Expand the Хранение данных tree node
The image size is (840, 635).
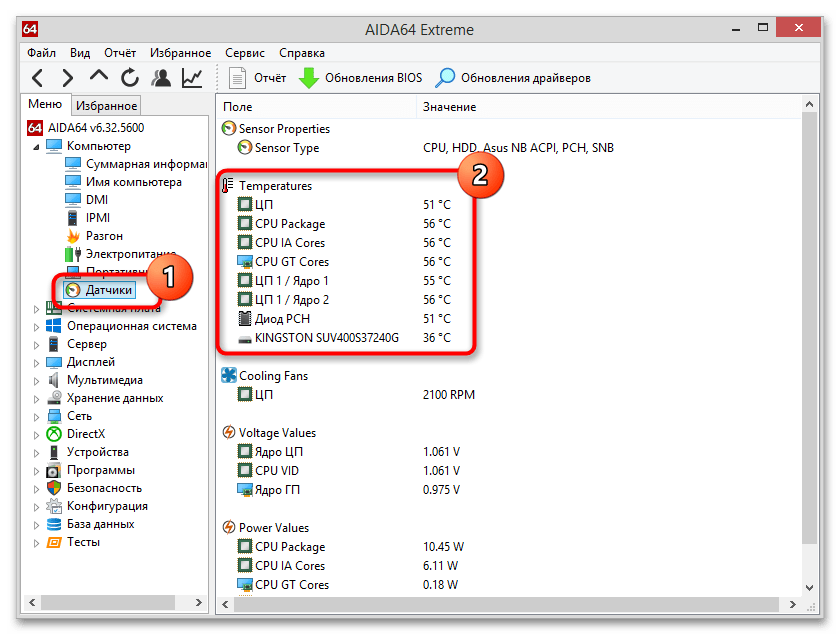[x=36, y=399]
